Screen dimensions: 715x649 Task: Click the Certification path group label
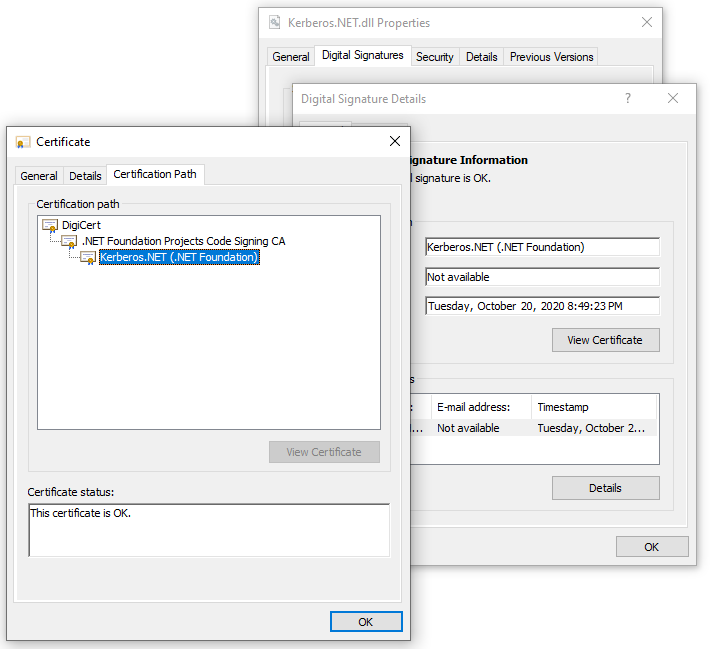pyautogui.click(x=78, y=204)
